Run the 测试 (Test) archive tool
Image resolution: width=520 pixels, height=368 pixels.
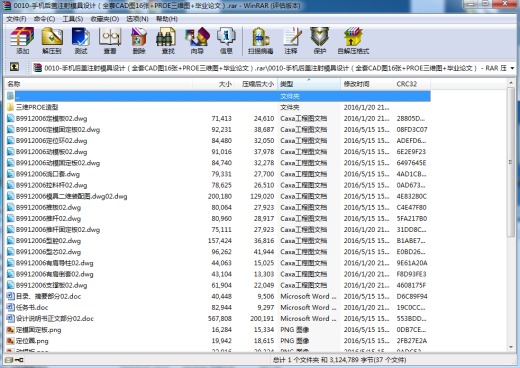coord(81,41)
